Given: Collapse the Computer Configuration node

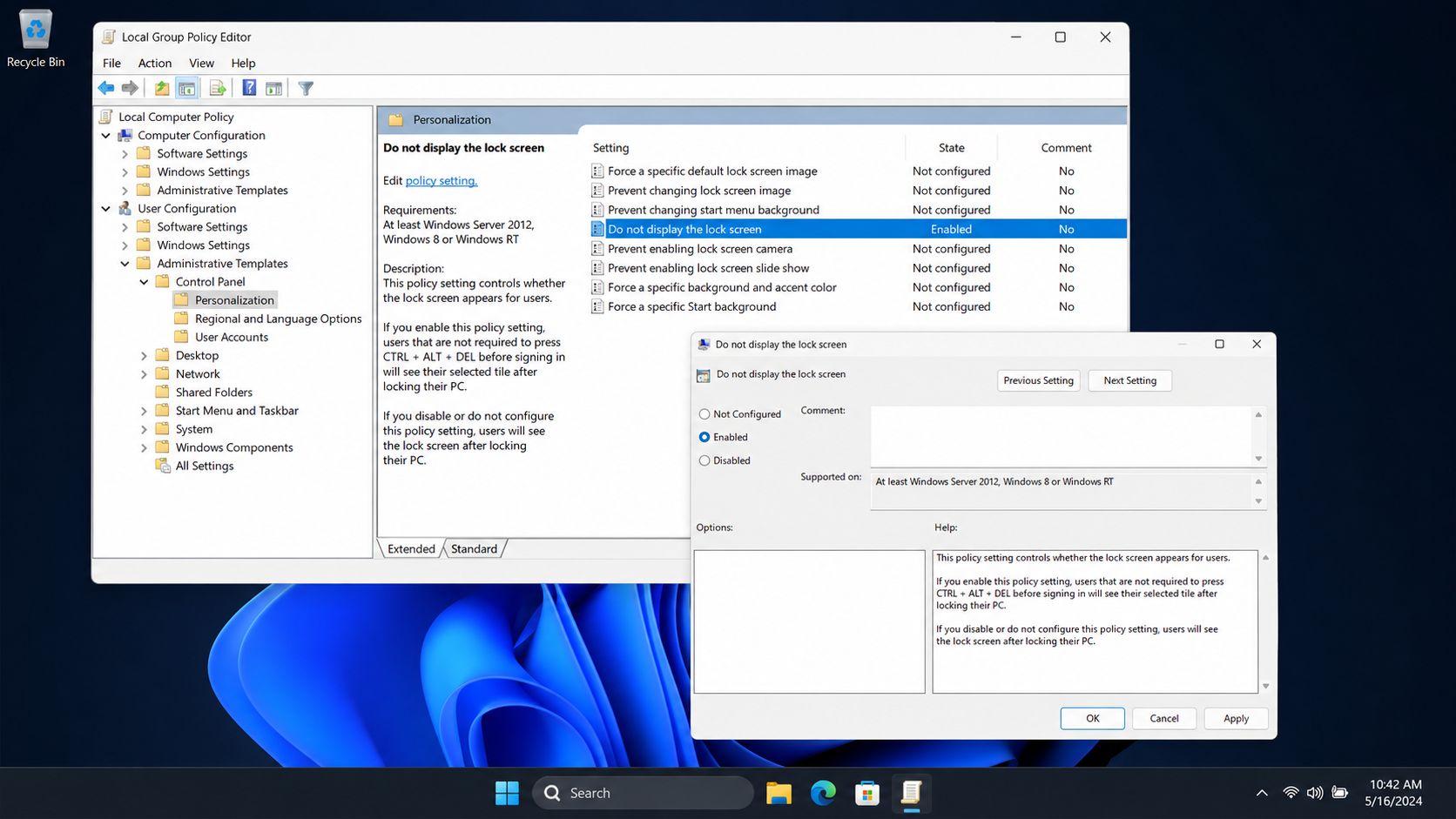Looking at the screenshot, I should pos(106,135).
